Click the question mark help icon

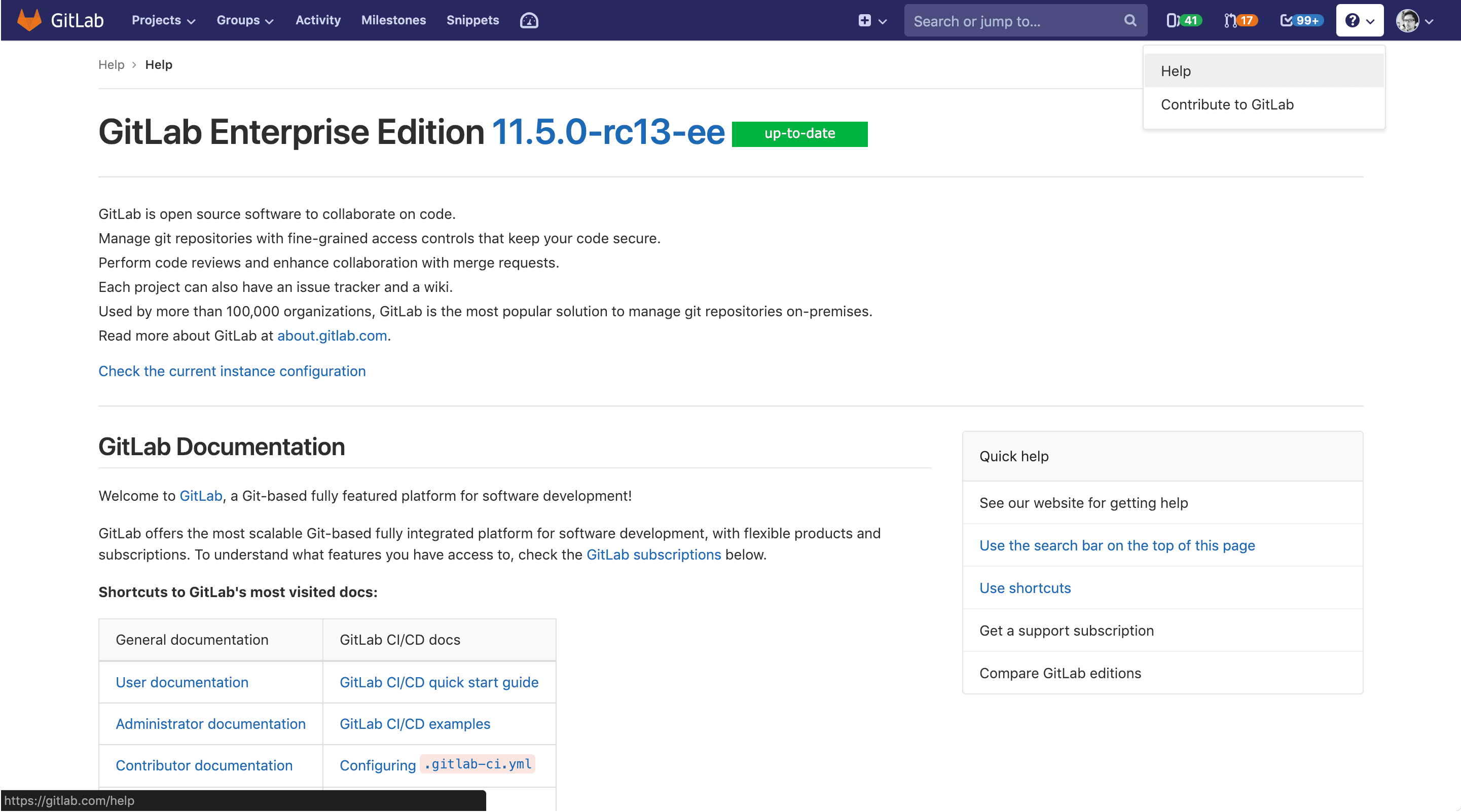[x=1352, y=20]
